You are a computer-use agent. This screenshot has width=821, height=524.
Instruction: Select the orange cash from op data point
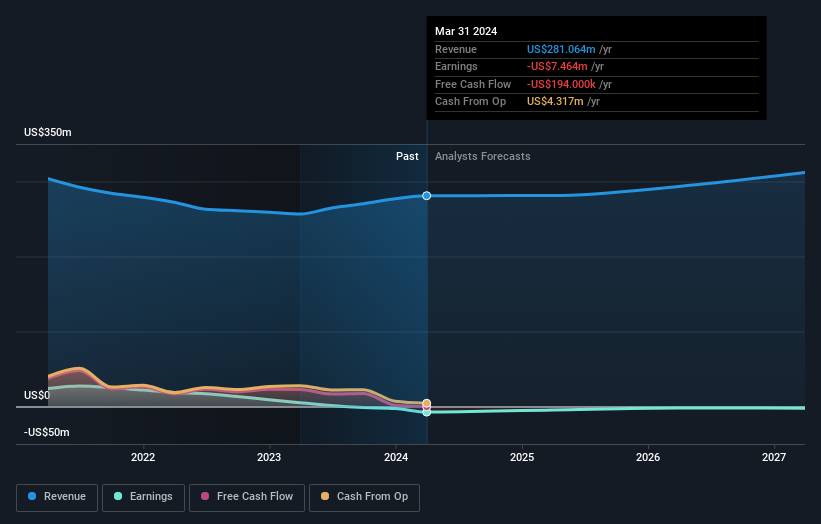pyautogui.click(x=427, y=403)
